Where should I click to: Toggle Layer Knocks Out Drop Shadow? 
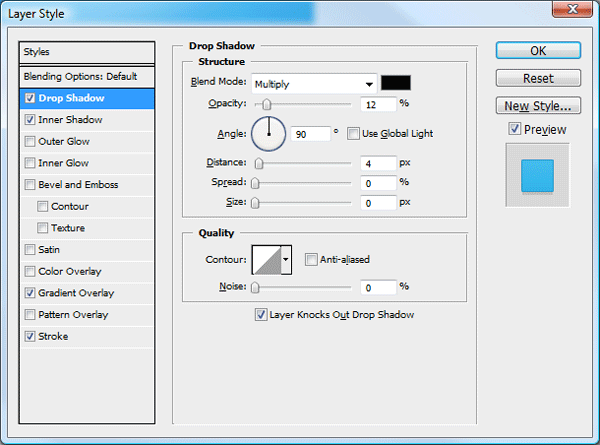point(261,315)
